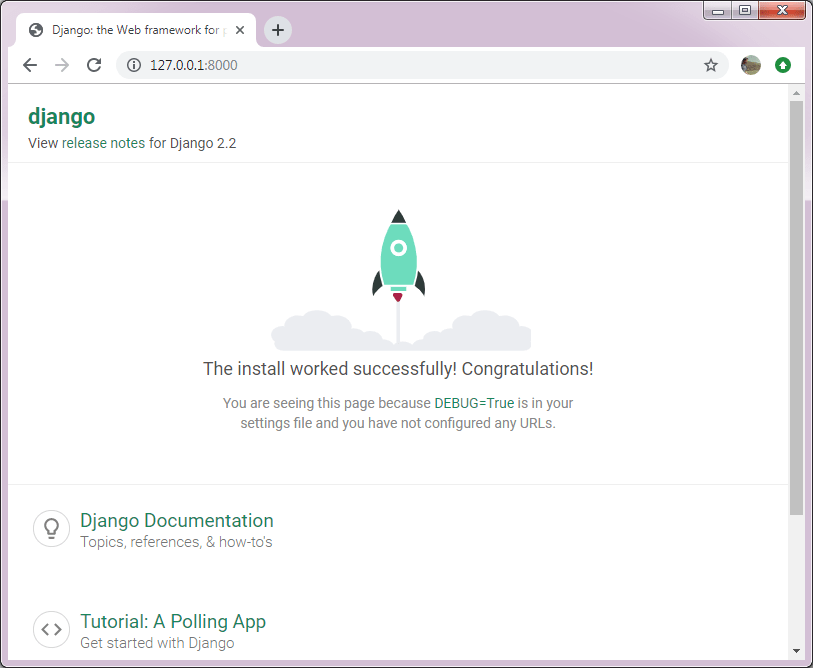Bookmark this page with the star icon
Image resolution: width=813 pixels, height=668 pixels.
[710, 65]
